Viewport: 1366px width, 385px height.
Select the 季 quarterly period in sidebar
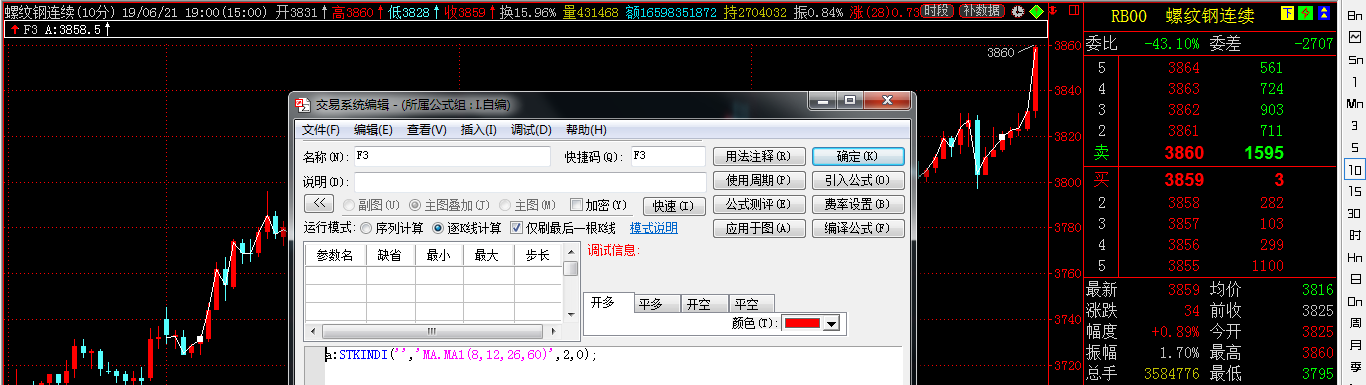click(x=1355, y=366)
